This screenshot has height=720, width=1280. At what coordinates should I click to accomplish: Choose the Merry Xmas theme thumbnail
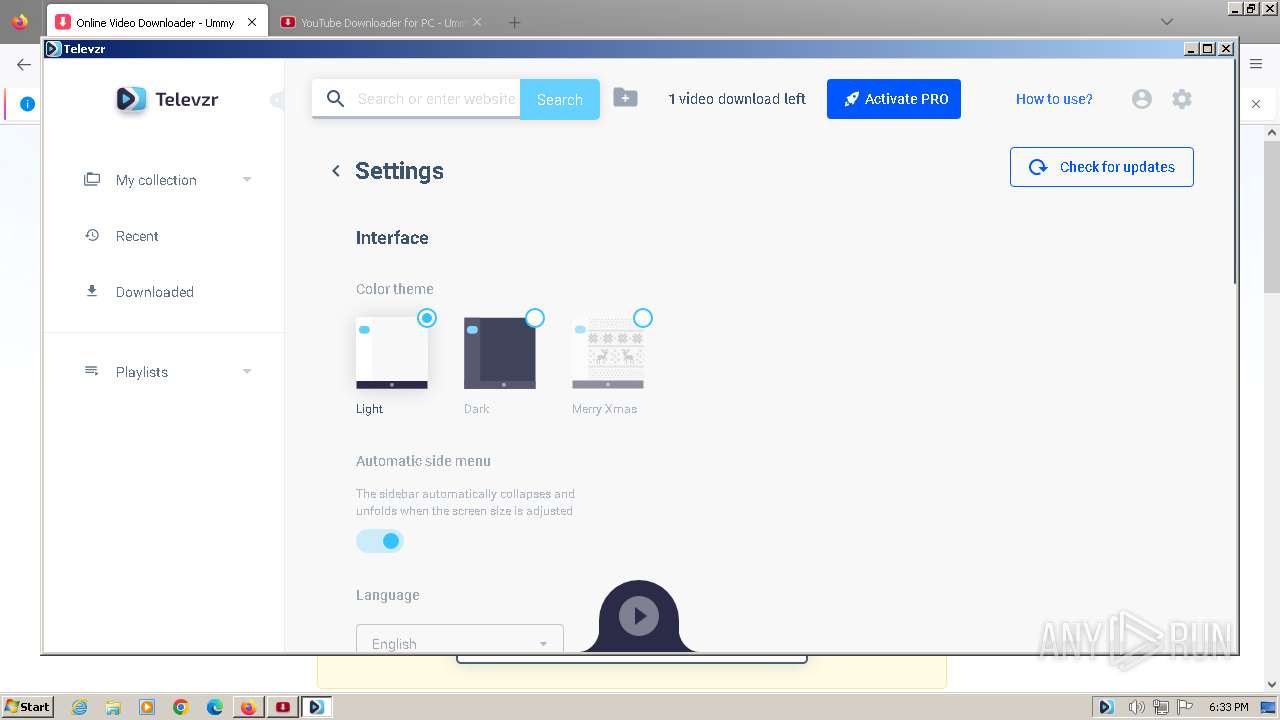608,353
